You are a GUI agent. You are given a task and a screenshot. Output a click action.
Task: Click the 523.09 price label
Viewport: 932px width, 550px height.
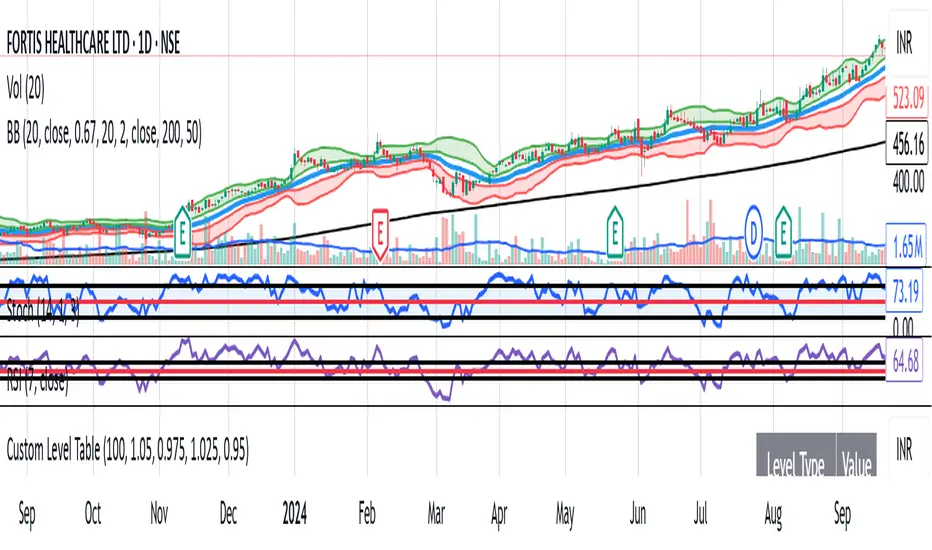pos(908,98)
